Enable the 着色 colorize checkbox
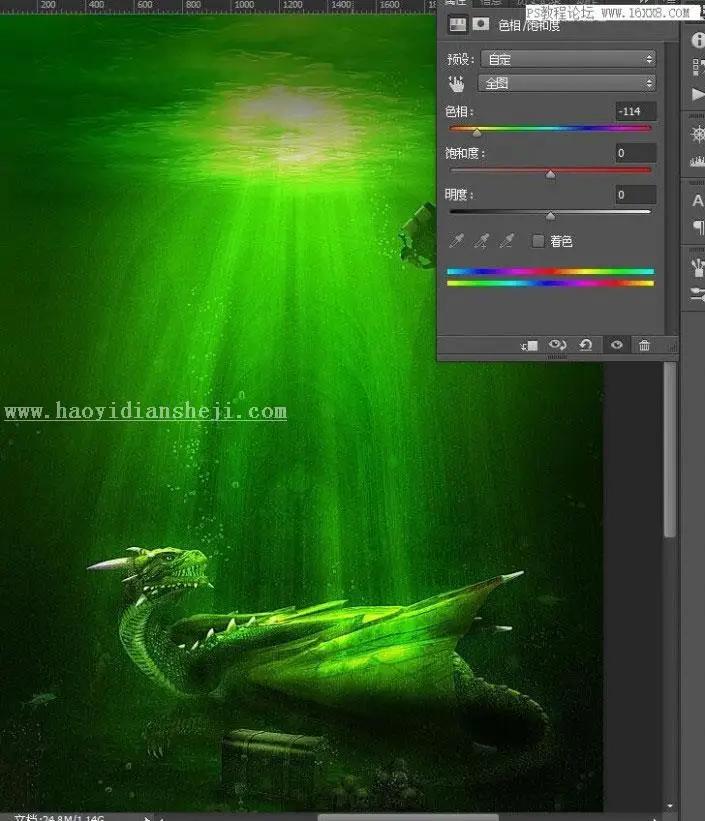The image size is (705, 821). [x=538, y=241]
